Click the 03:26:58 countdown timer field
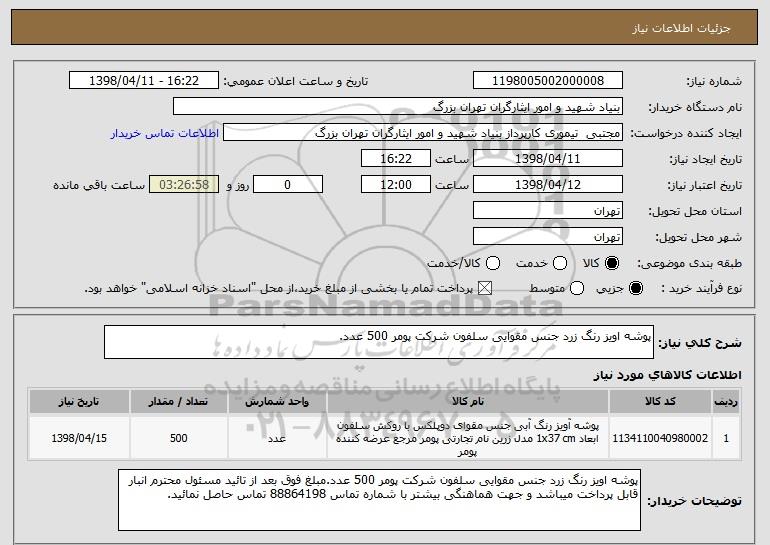770x545 pixels. (x=184, y=185)
